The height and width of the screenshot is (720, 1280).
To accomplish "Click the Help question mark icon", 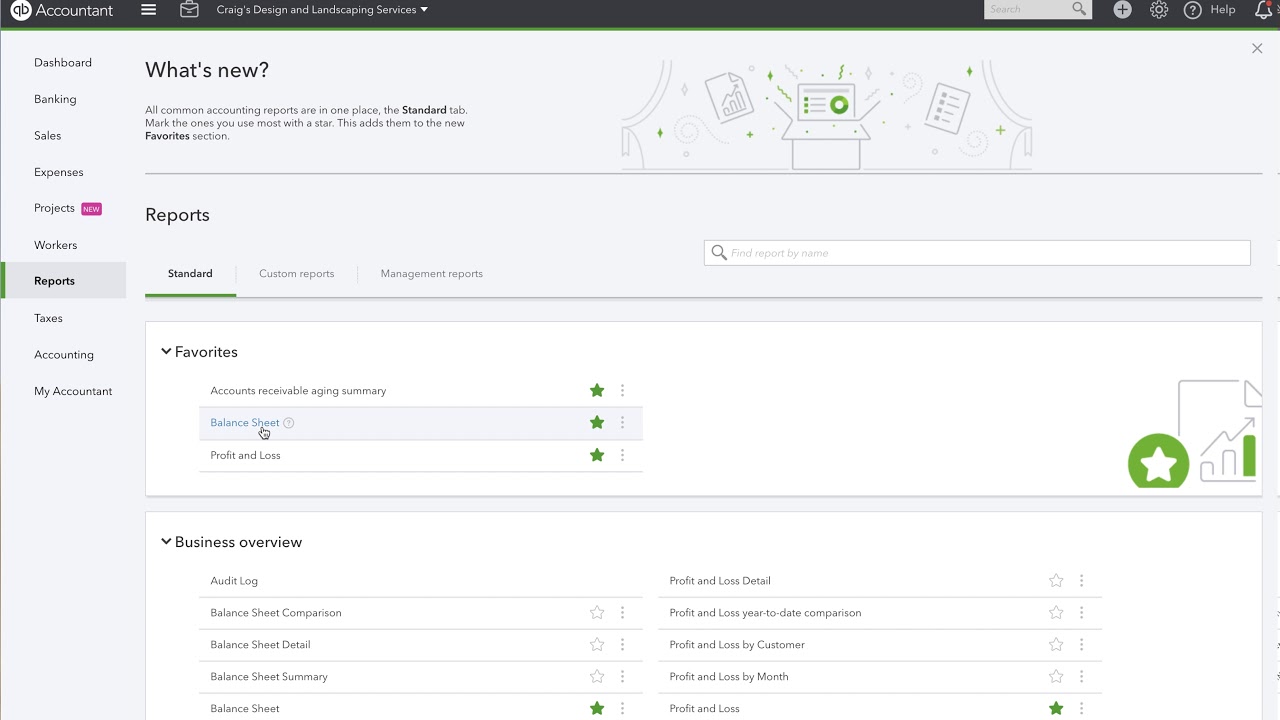I will pos(1192,10).
